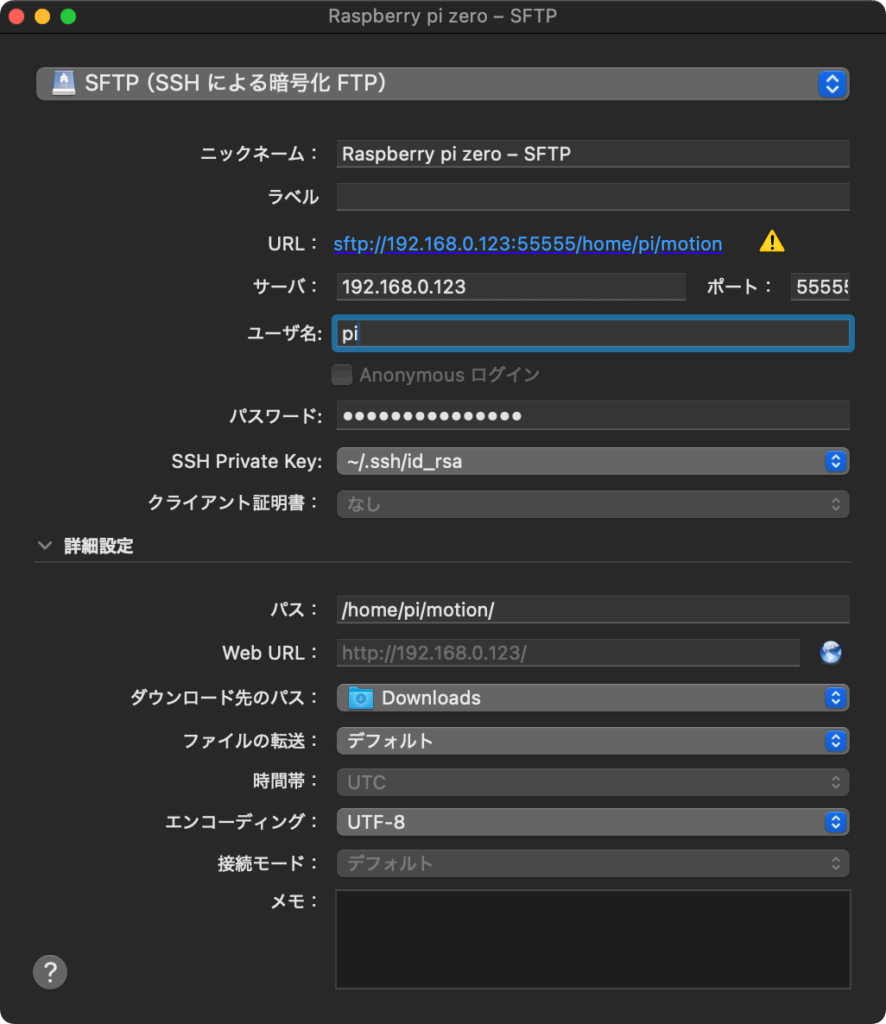Click the ポート number field
886x1024 pixels.
point(819,287)
